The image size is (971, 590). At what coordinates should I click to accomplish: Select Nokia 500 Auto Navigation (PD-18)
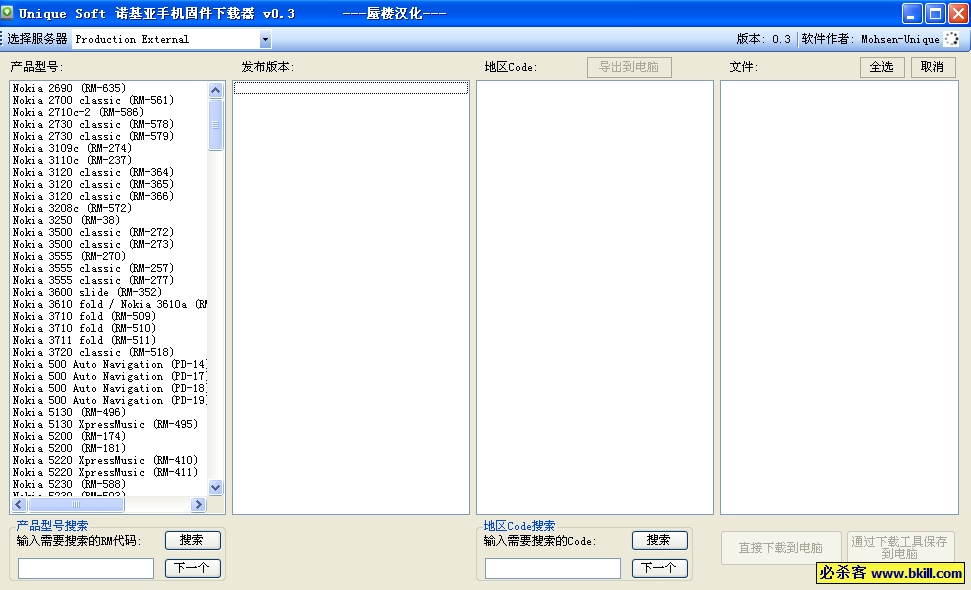[x=110, y=388]
